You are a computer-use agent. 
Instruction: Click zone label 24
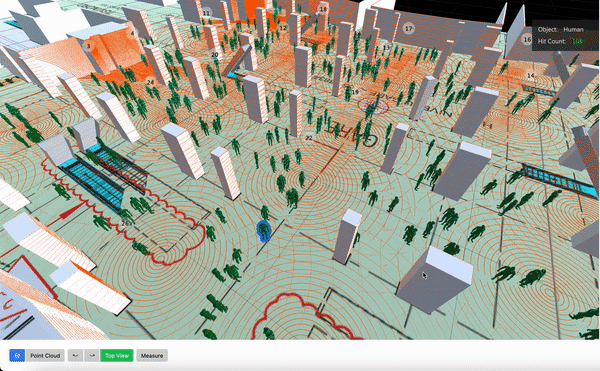tap(150, 82)
